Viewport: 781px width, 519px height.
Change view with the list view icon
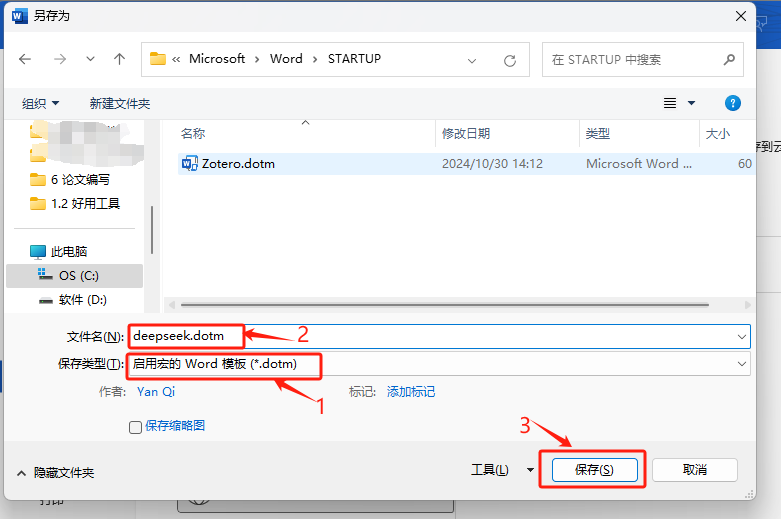(670, 103)
